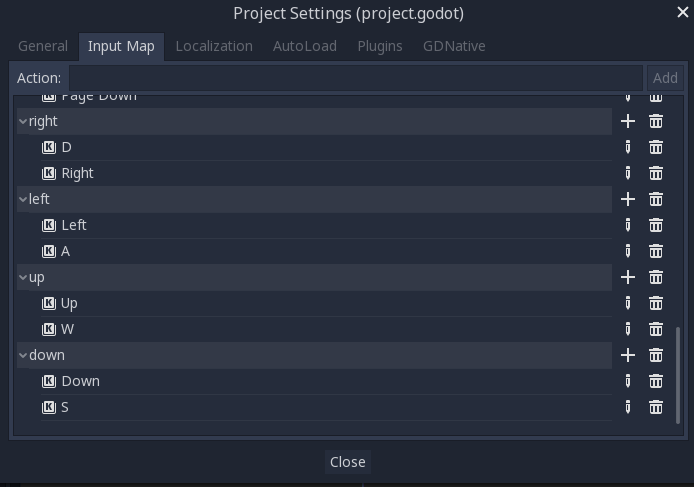Edit the W key binding

[628, 329]
